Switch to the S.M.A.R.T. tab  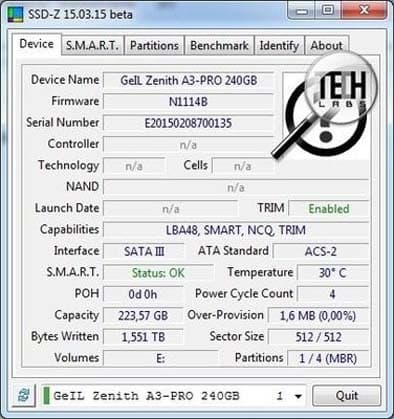[92, 46]
